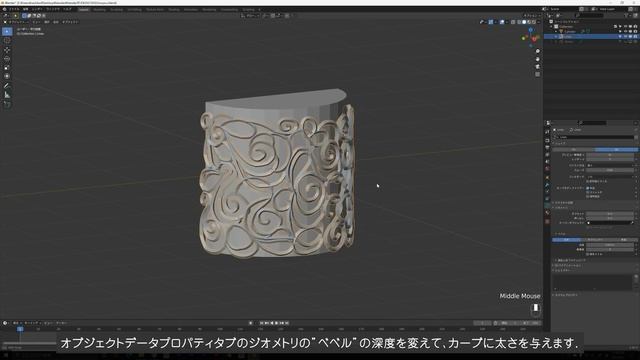The height and width of the screenshot is (360, 640).
Task: Click the timeline playhead marker
Action: pyautogui.click(x=20, y=329)
